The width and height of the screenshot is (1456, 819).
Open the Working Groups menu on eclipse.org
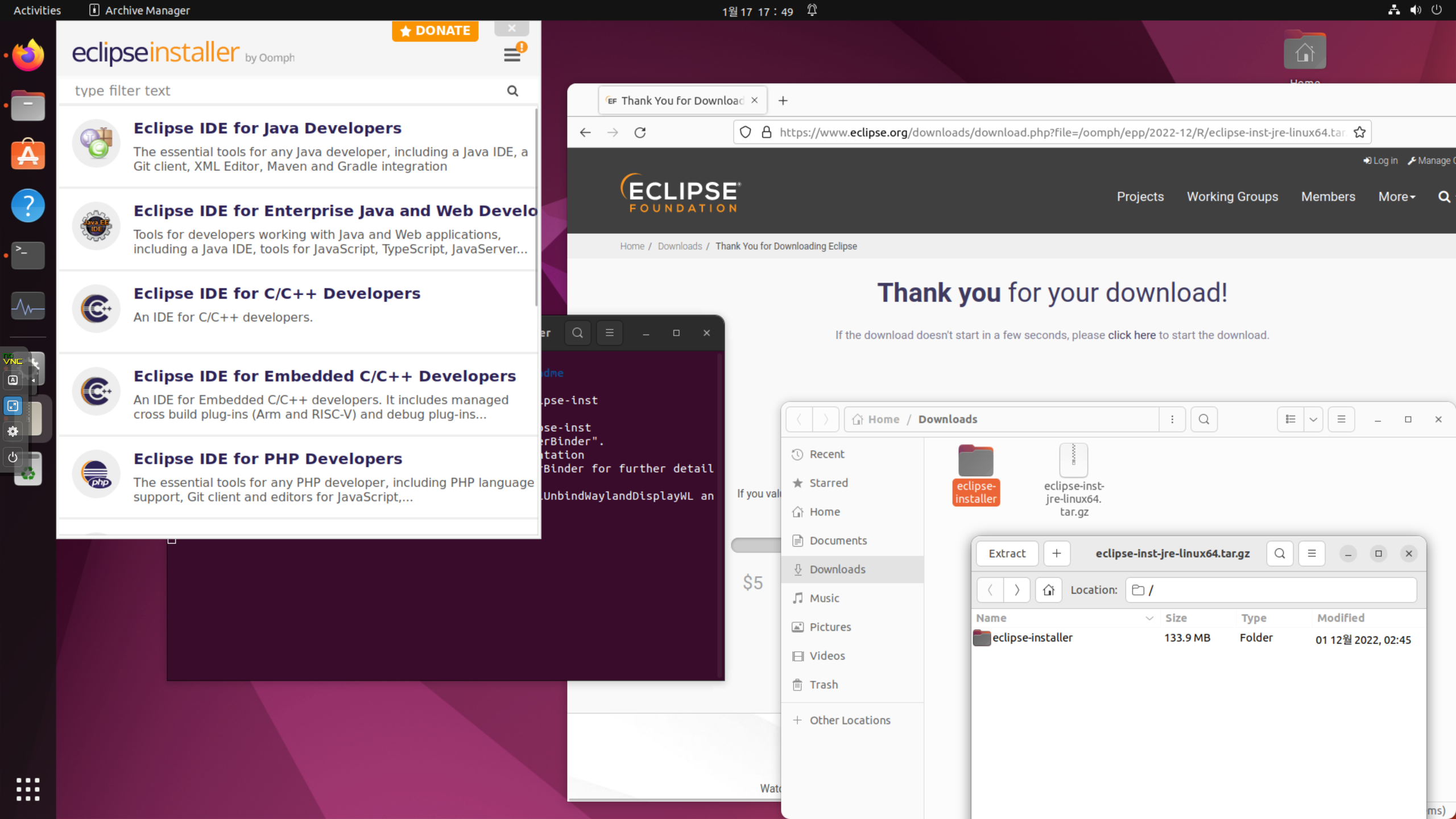click(1232, 197)
